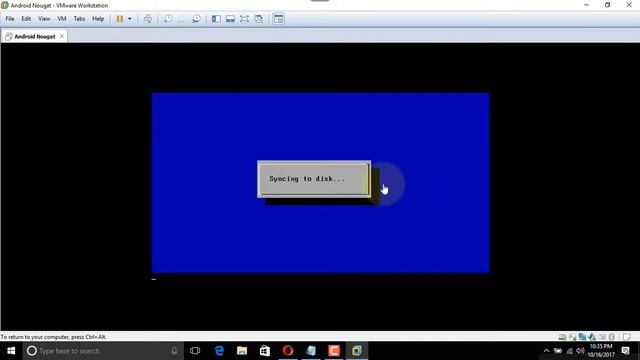
Task: Click the Send Ctrl+Alt+Del toolbar icon
Action: point(148,19)
